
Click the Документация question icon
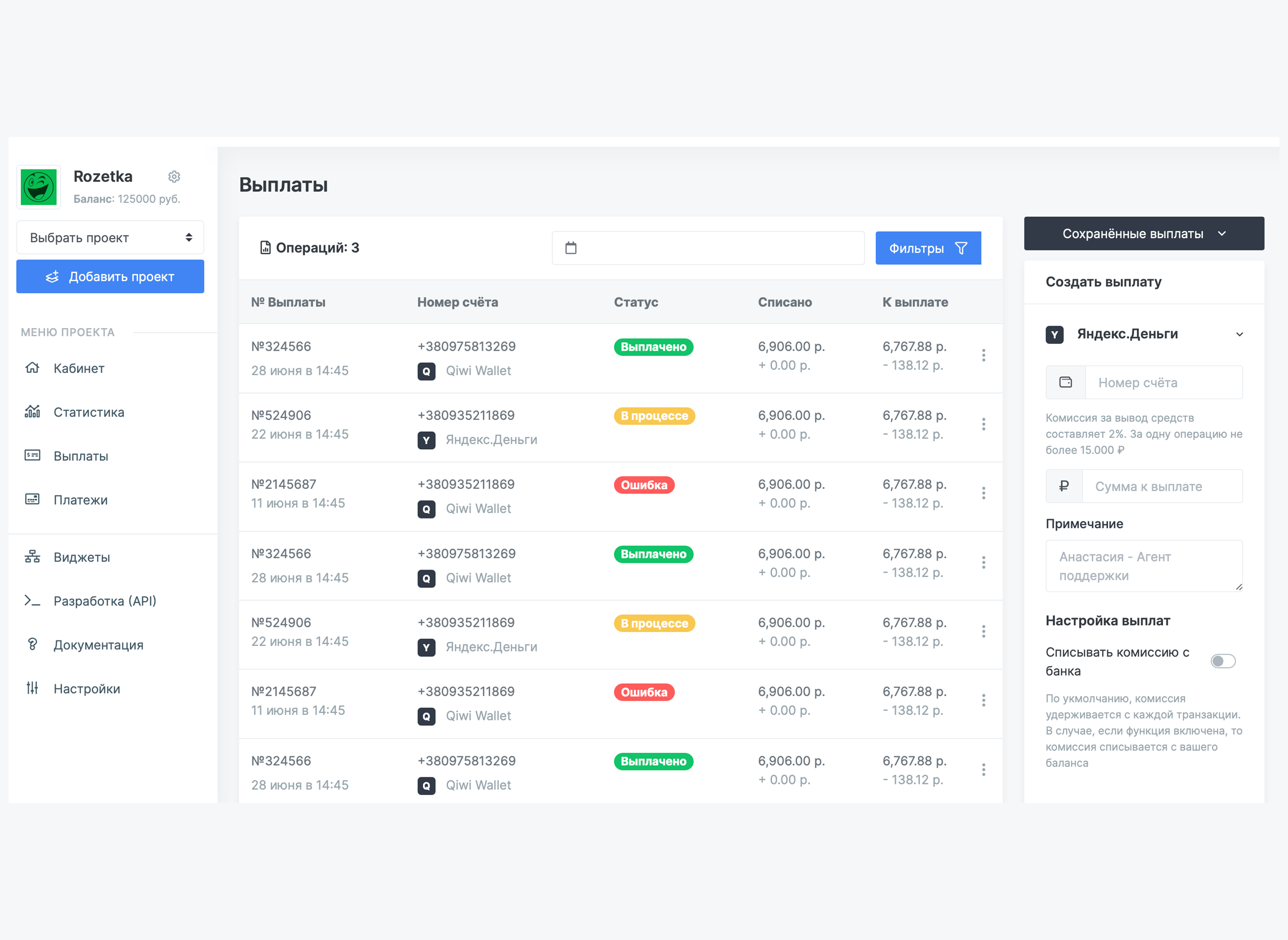pyautogui.click(x=32, y=644)
